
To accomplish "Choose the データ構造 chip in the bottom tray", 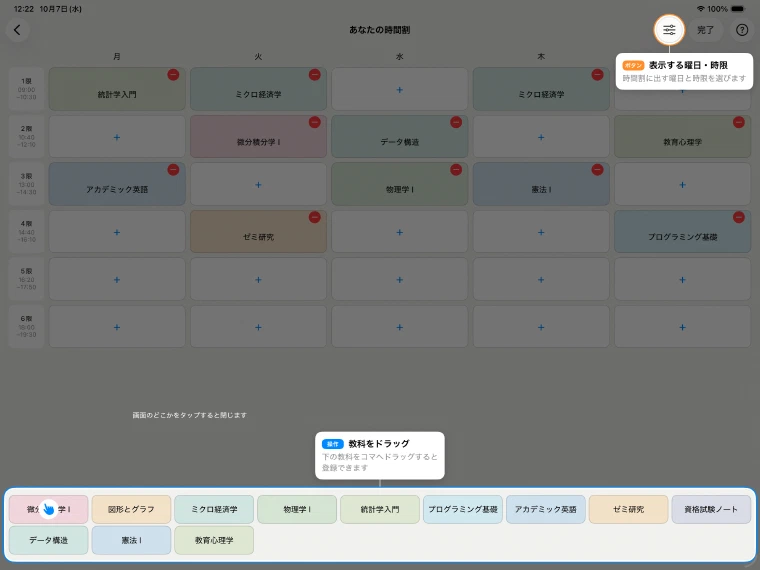I will point(48,540).
